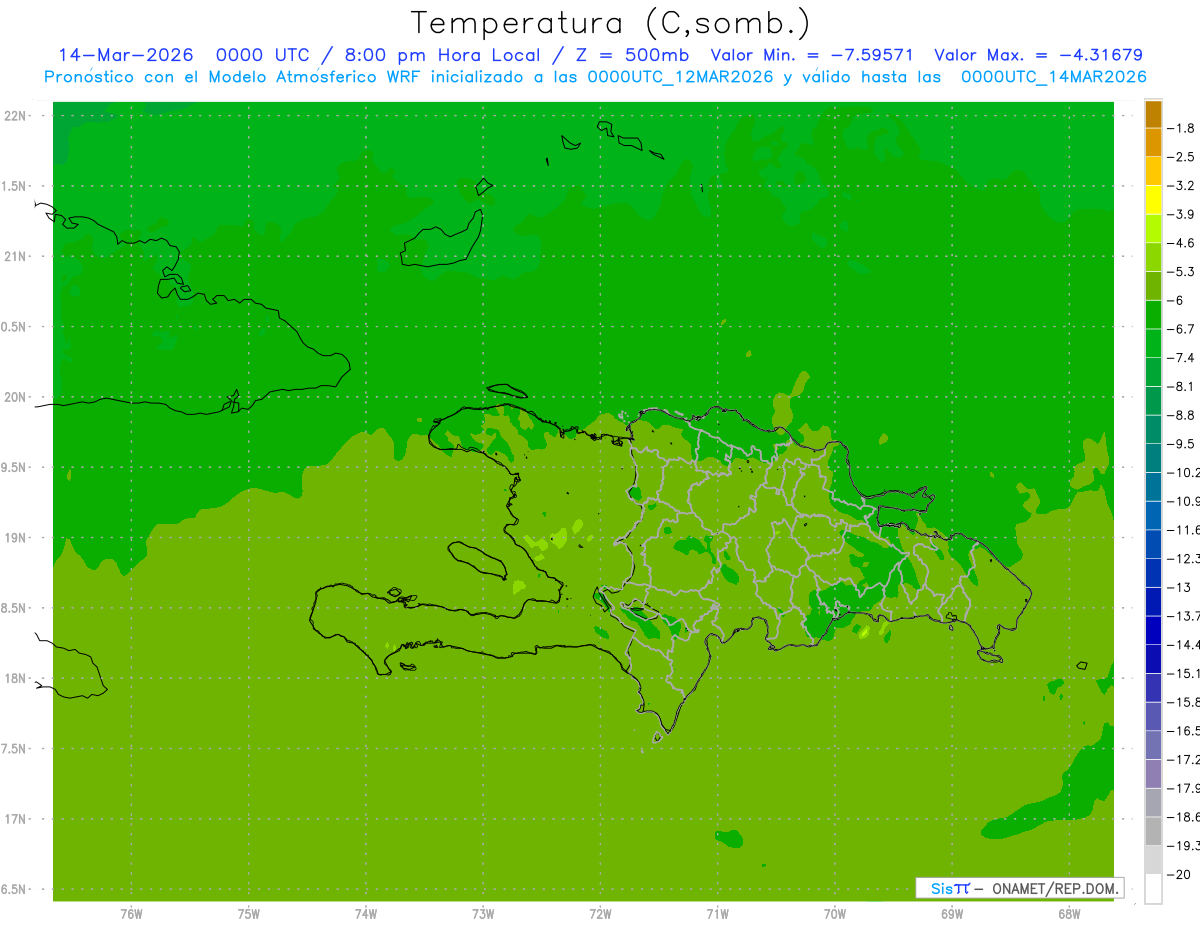Image resolution: width=1200 pixels, height=927 pixels.
Task: Click the "22N" latitude label
Action: pos(15,116)
